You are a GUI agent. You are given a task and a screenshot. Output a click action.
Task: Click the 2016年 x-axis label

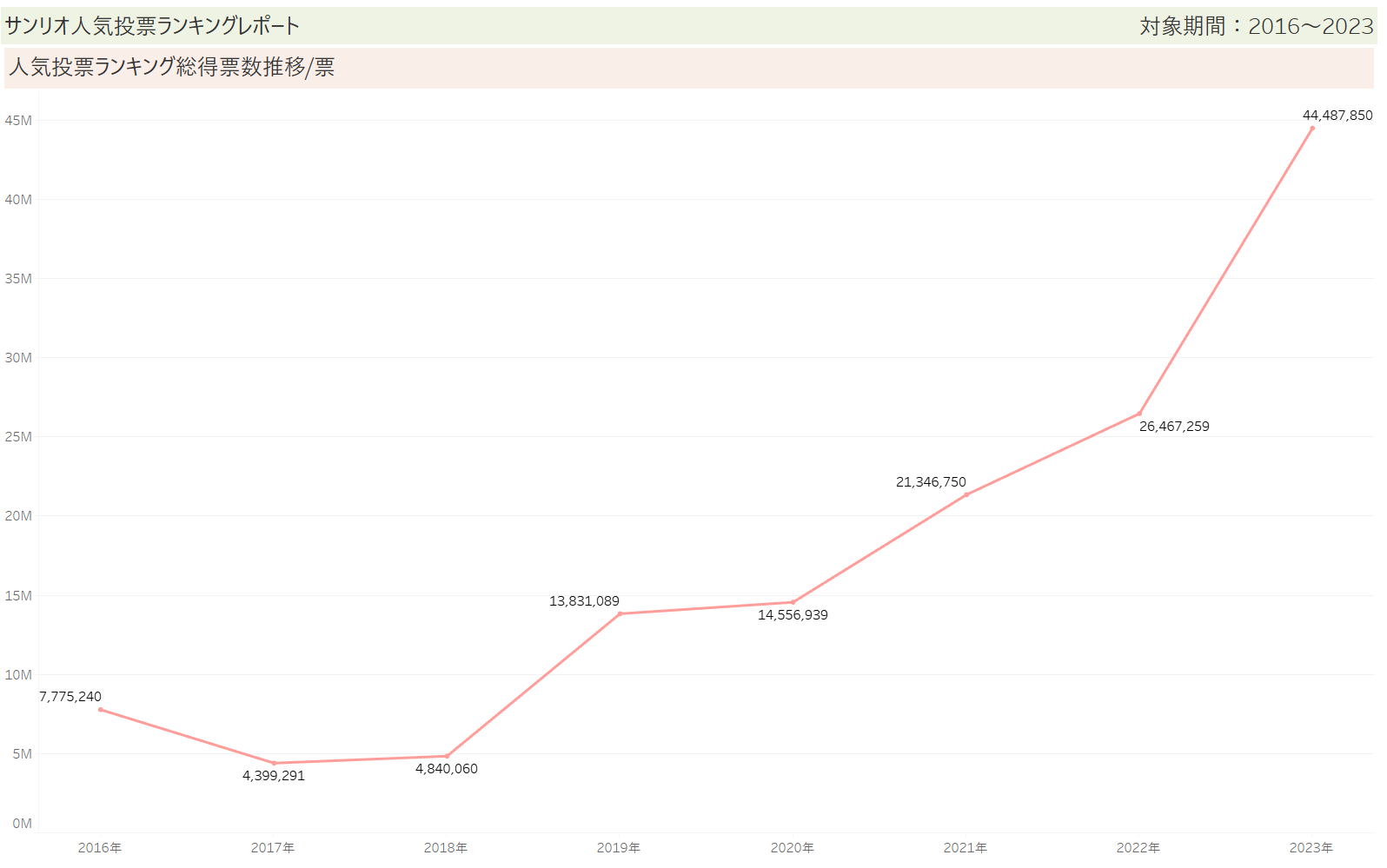(x=100, y=847)
